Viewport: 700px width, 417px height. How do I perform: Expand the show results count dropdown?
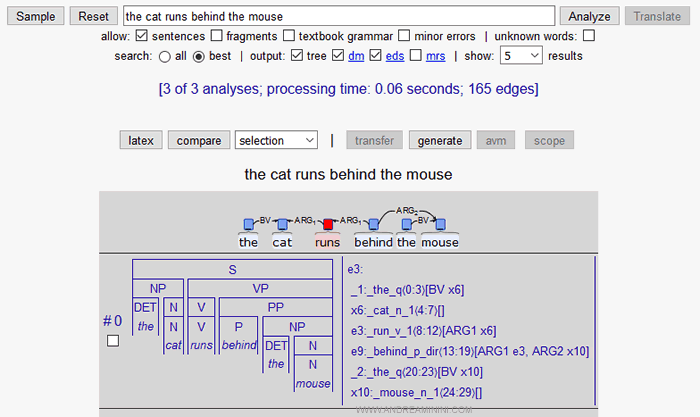[521, 57]
